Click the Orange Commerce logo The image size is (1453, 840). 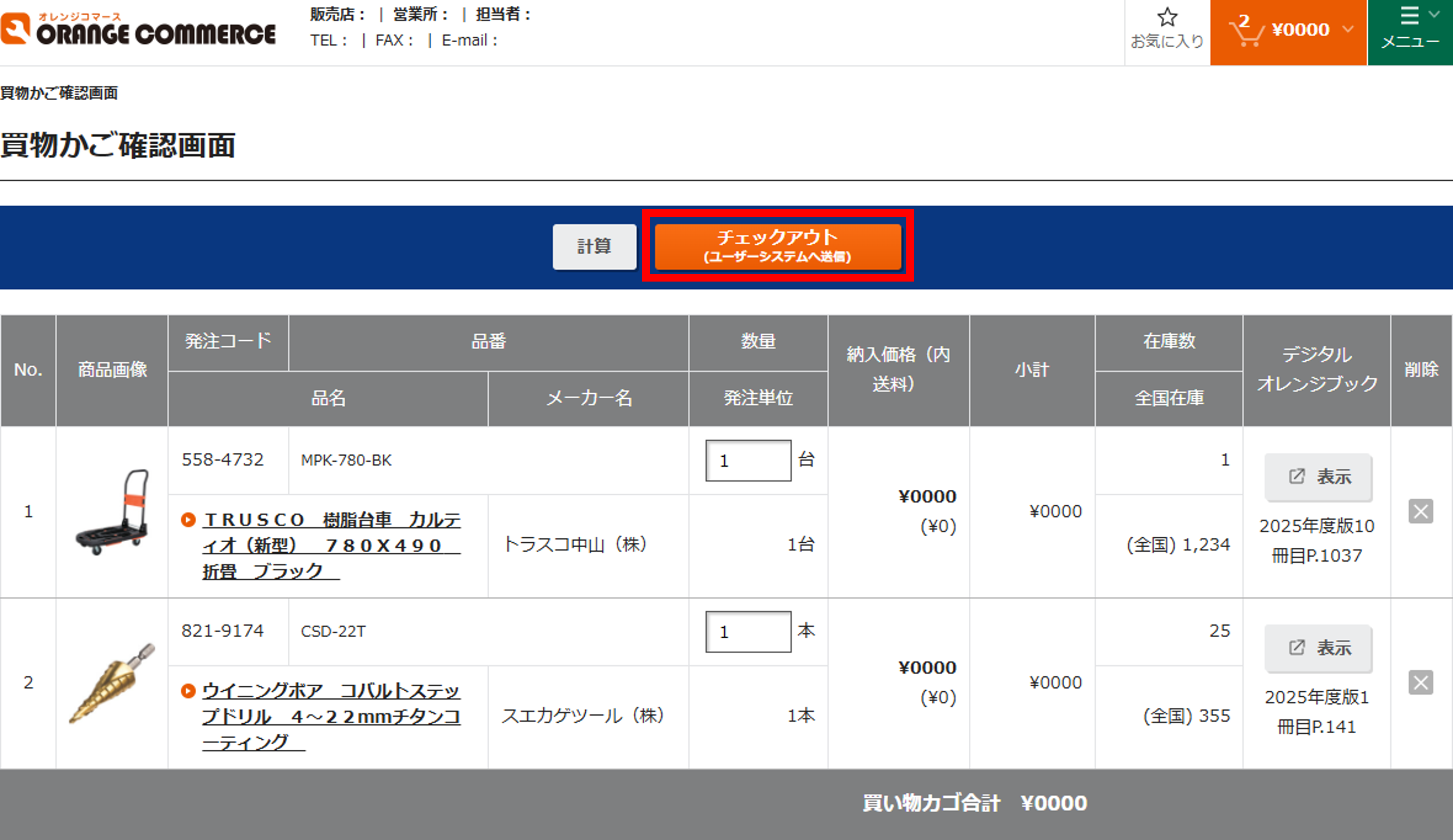138,29
